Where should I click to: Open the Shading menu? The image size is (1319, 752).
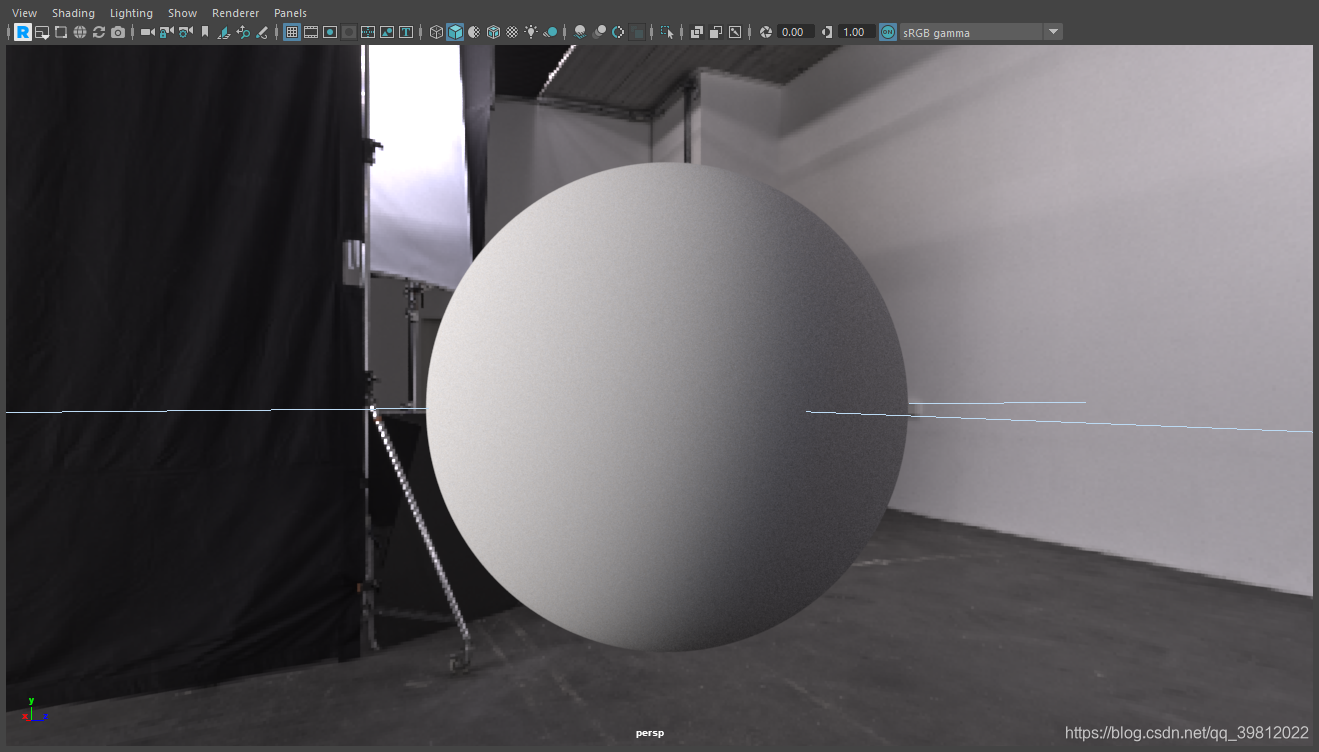click(73, 13)
